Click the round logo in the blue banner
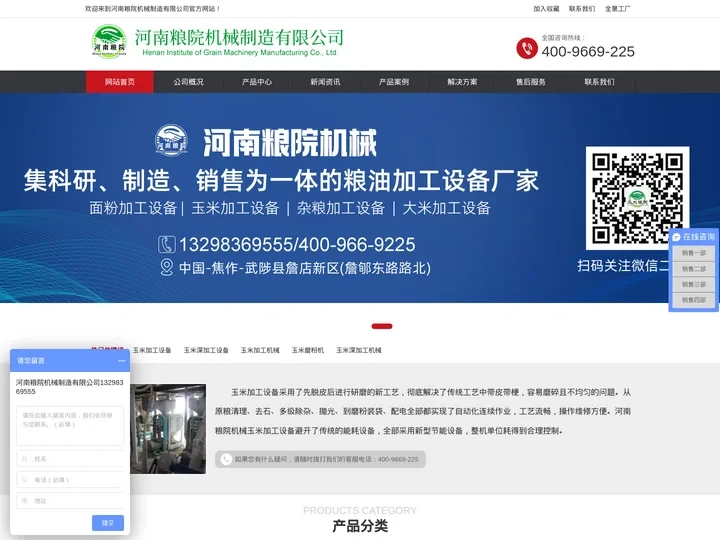This screenshot has width=720, height=540. (x=171, y=140)
